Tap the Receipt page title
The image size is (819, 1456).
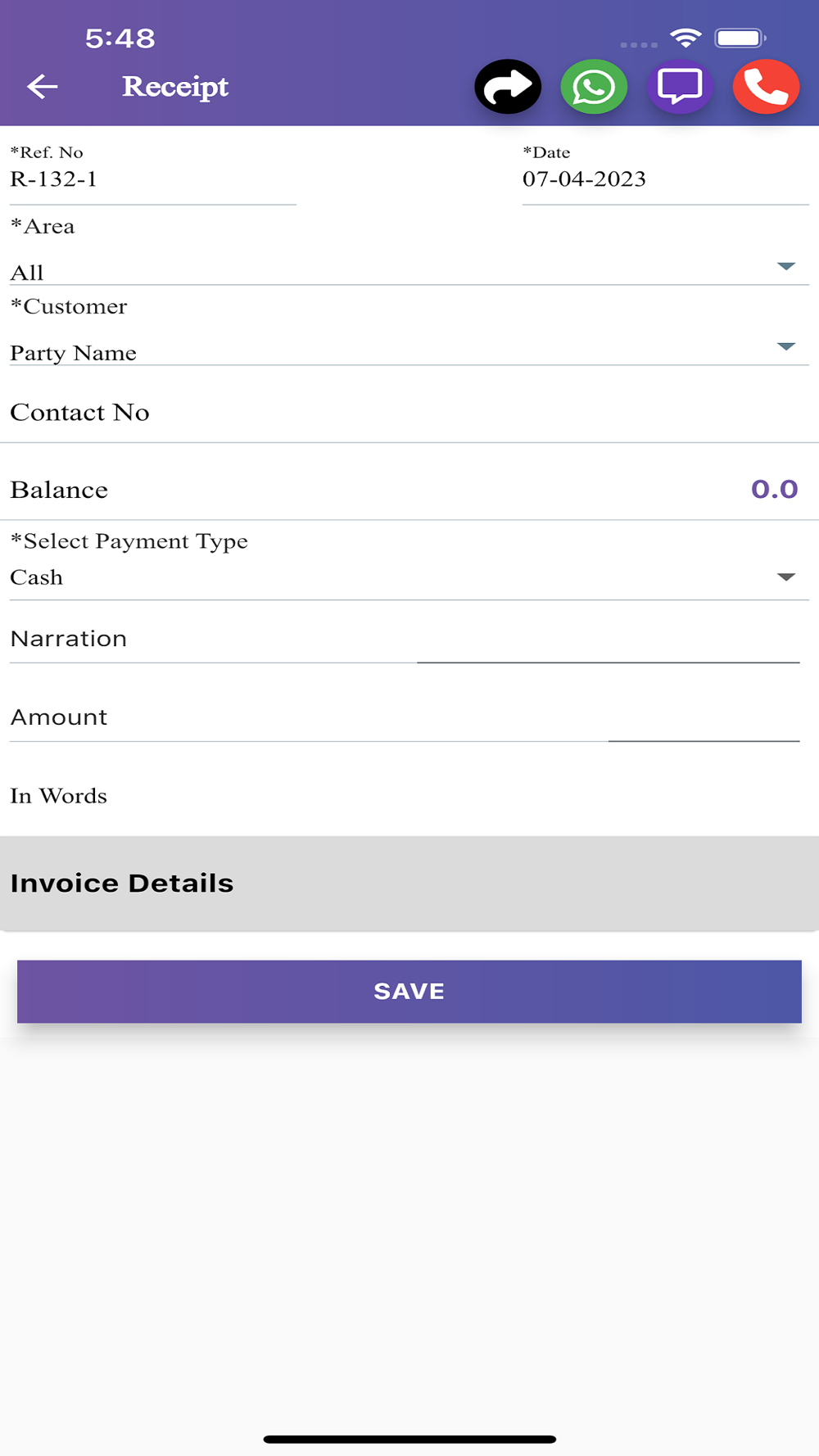point(175,87)
